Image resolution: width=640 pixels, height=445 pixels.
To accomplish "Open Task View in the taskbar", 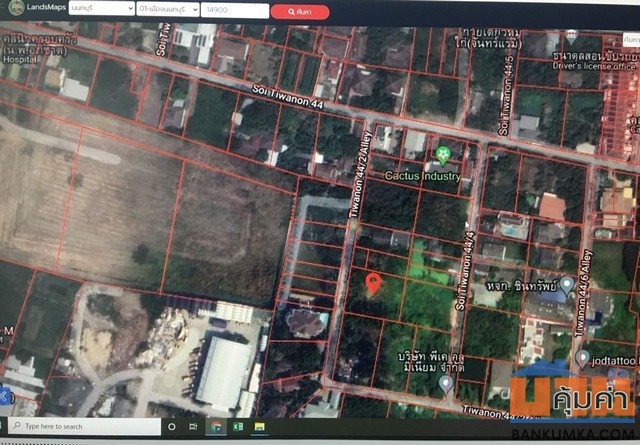I will click(193, 427).
